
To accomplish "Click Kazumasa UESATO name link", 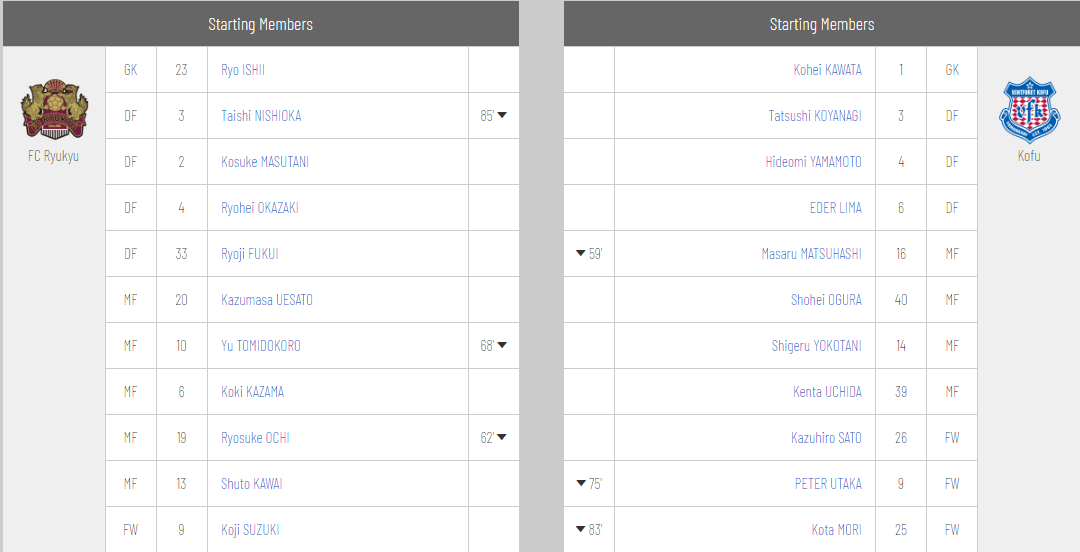I will click(267, 300).
